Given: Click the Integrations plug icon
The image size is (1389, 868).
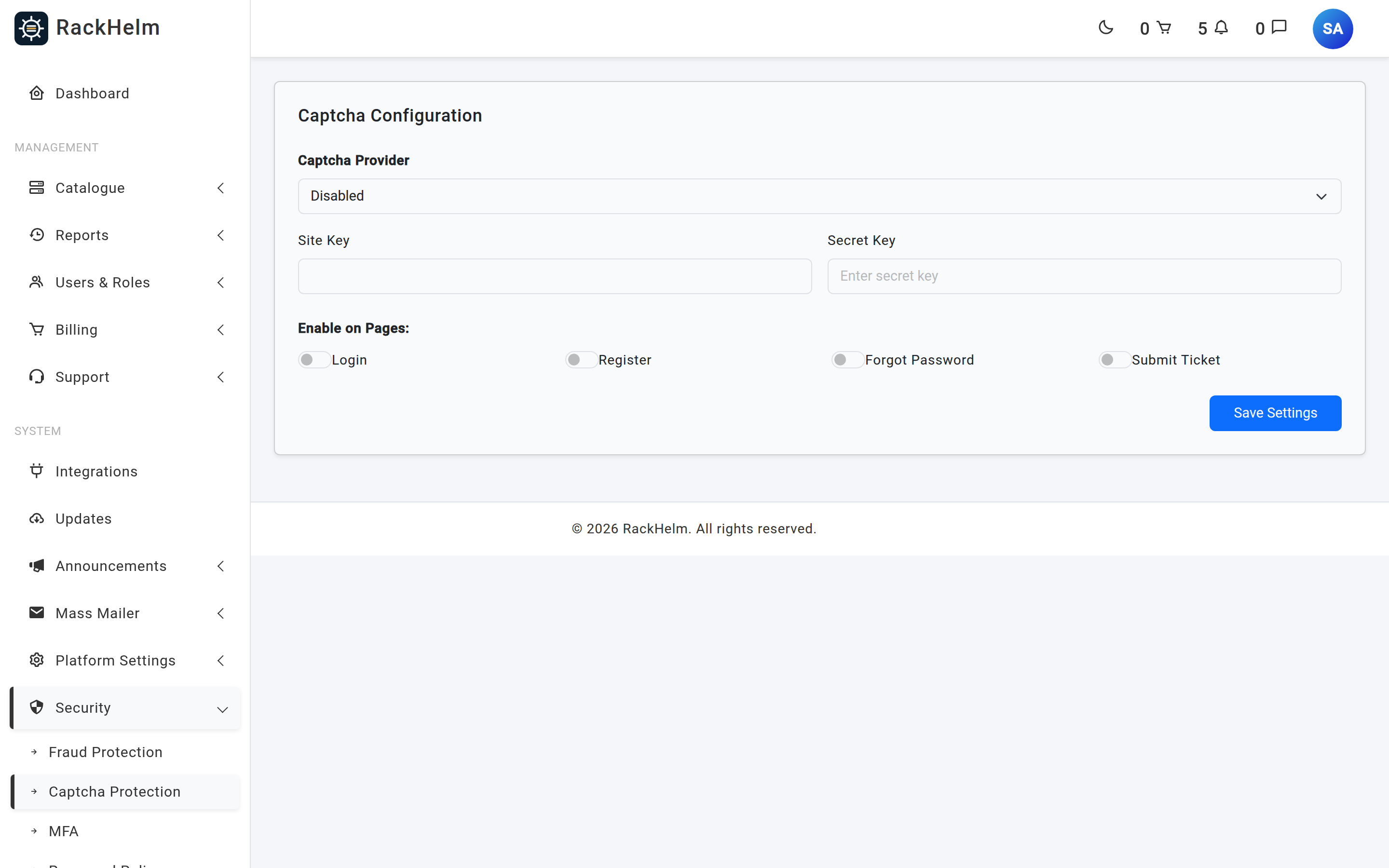Looking at the screenshot, I should click(37, 471).
